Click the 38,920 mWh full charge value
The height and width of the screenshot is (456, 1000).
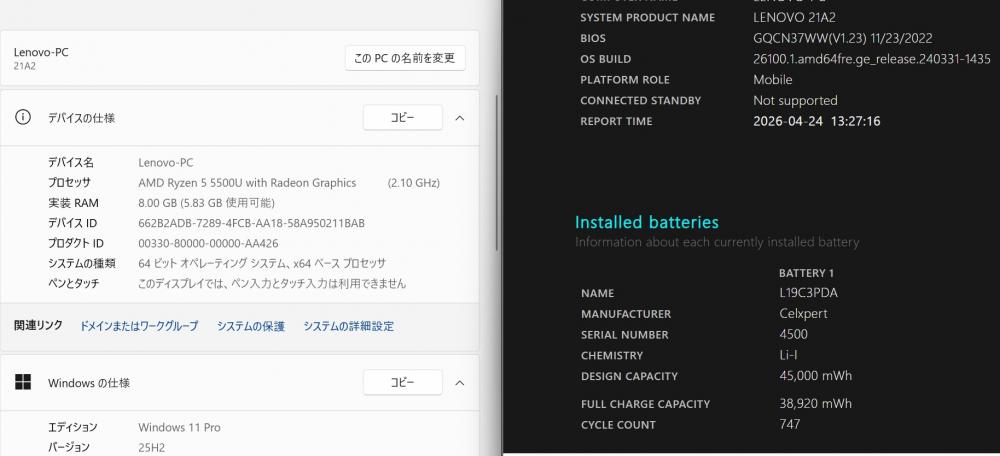click(802, 404)
